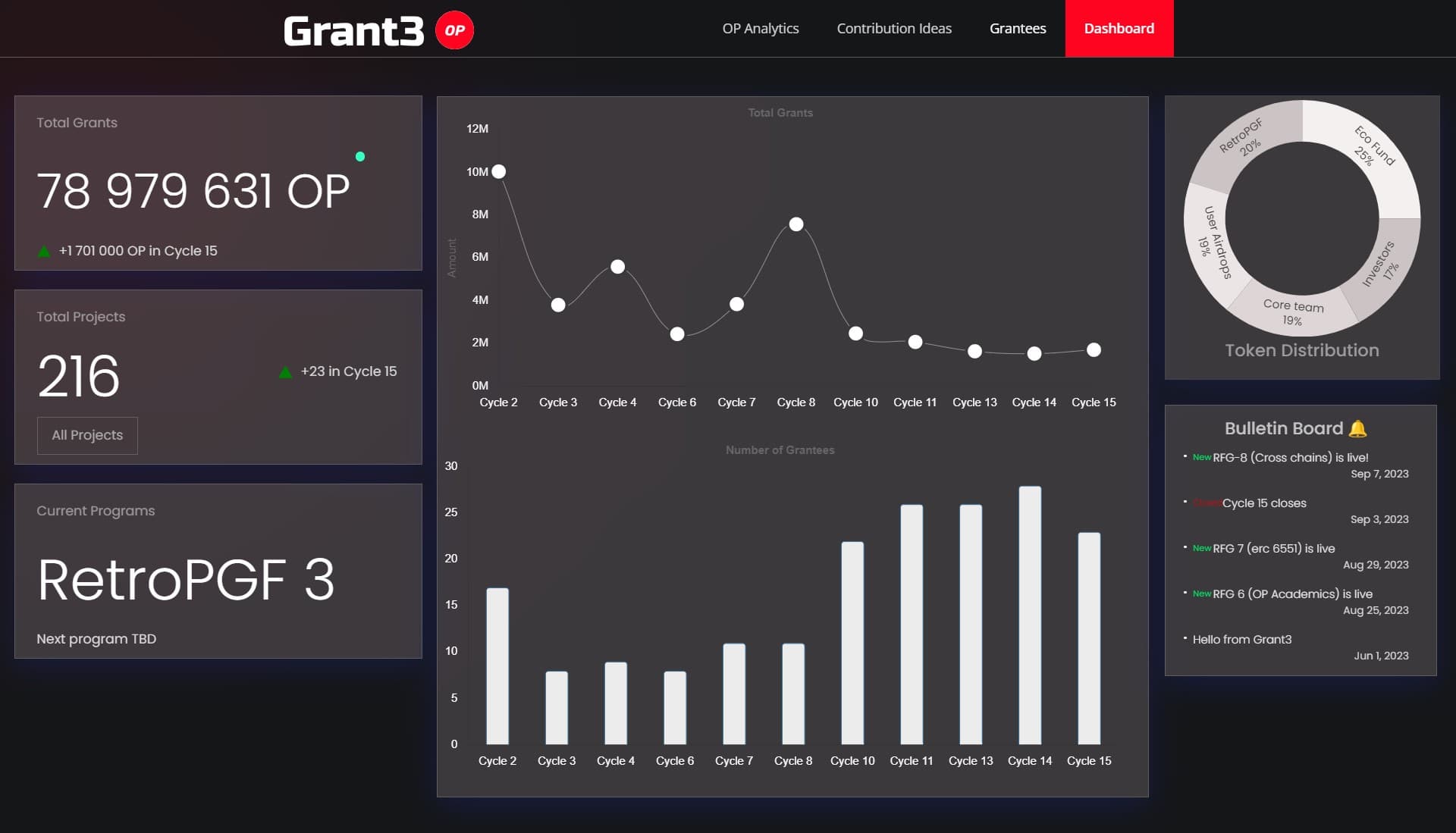Screen dimensions: 1456x833
Task: Open RFG 7 (erc 6551) is live bulletin
Action: [x=1273, y=548]
